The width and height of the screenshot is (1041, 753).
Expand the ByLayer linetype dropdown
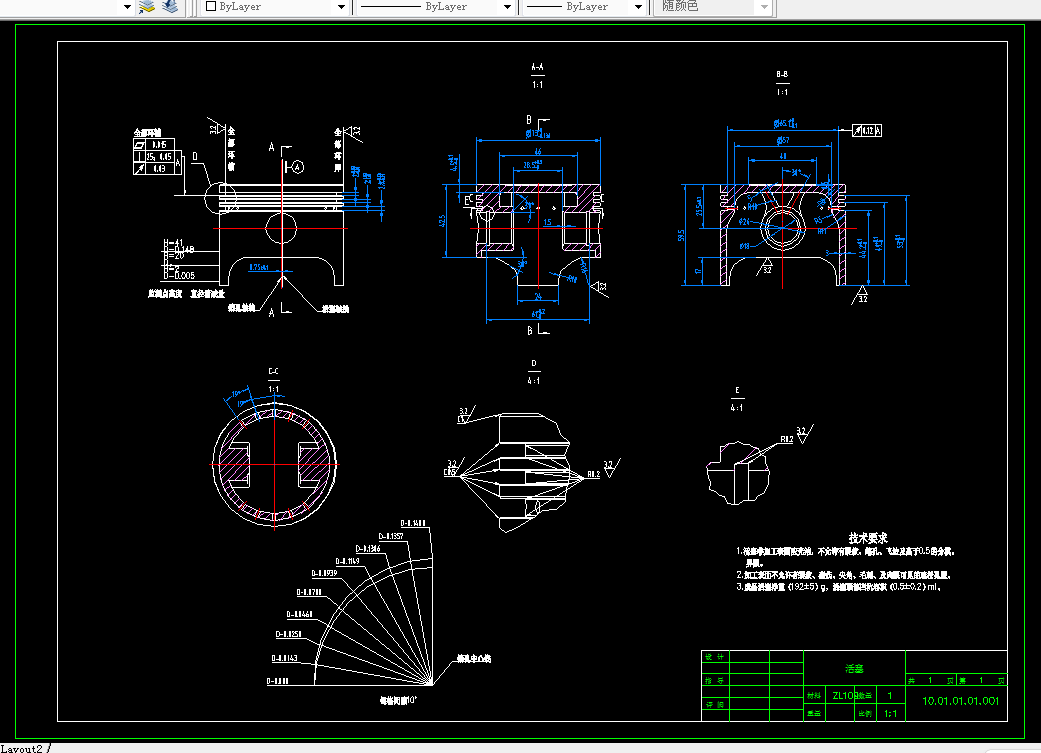(507, 7)
